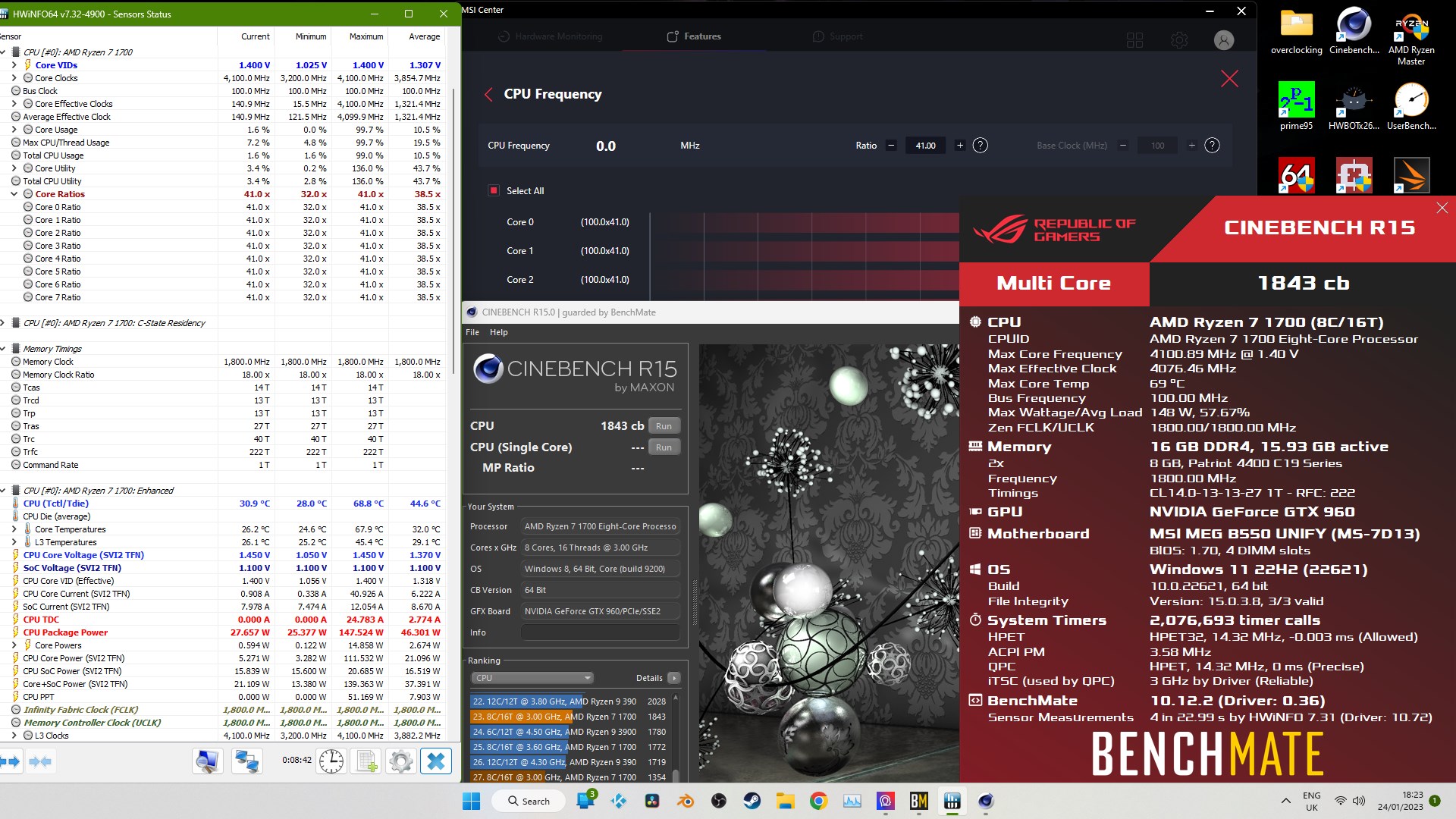This screenshot has height=819, width=1456.
Task: Expand the Core VIDs row
Action: click(14, 65)
